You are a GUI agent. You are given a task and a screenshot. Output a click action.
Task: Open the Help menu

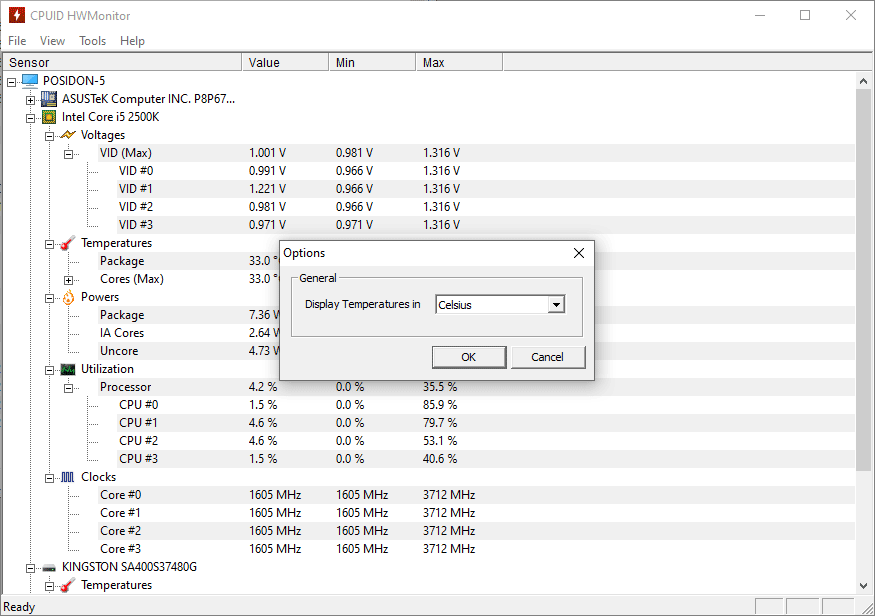tap(132, 41)
